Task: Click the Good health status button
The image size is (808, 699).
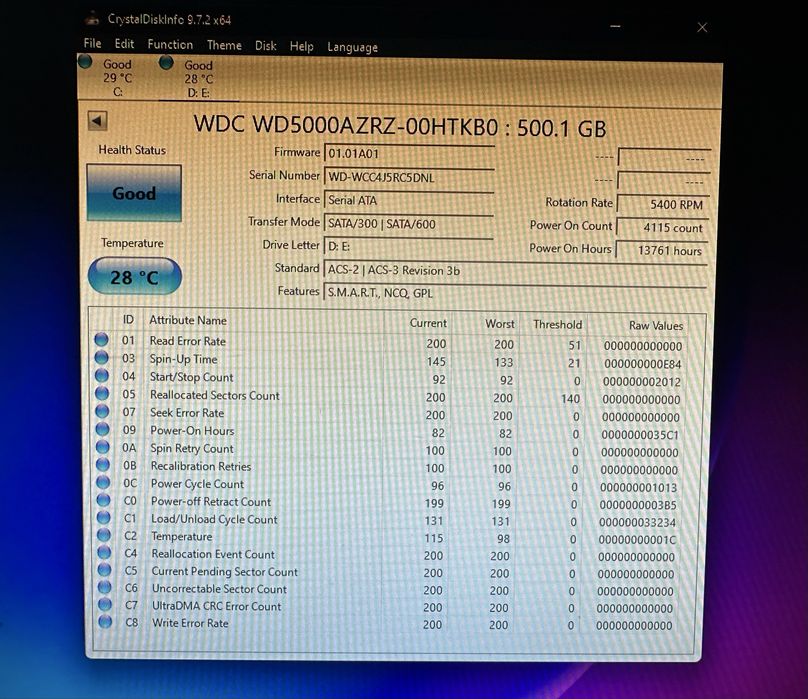Action: click(x=134, y=193)
